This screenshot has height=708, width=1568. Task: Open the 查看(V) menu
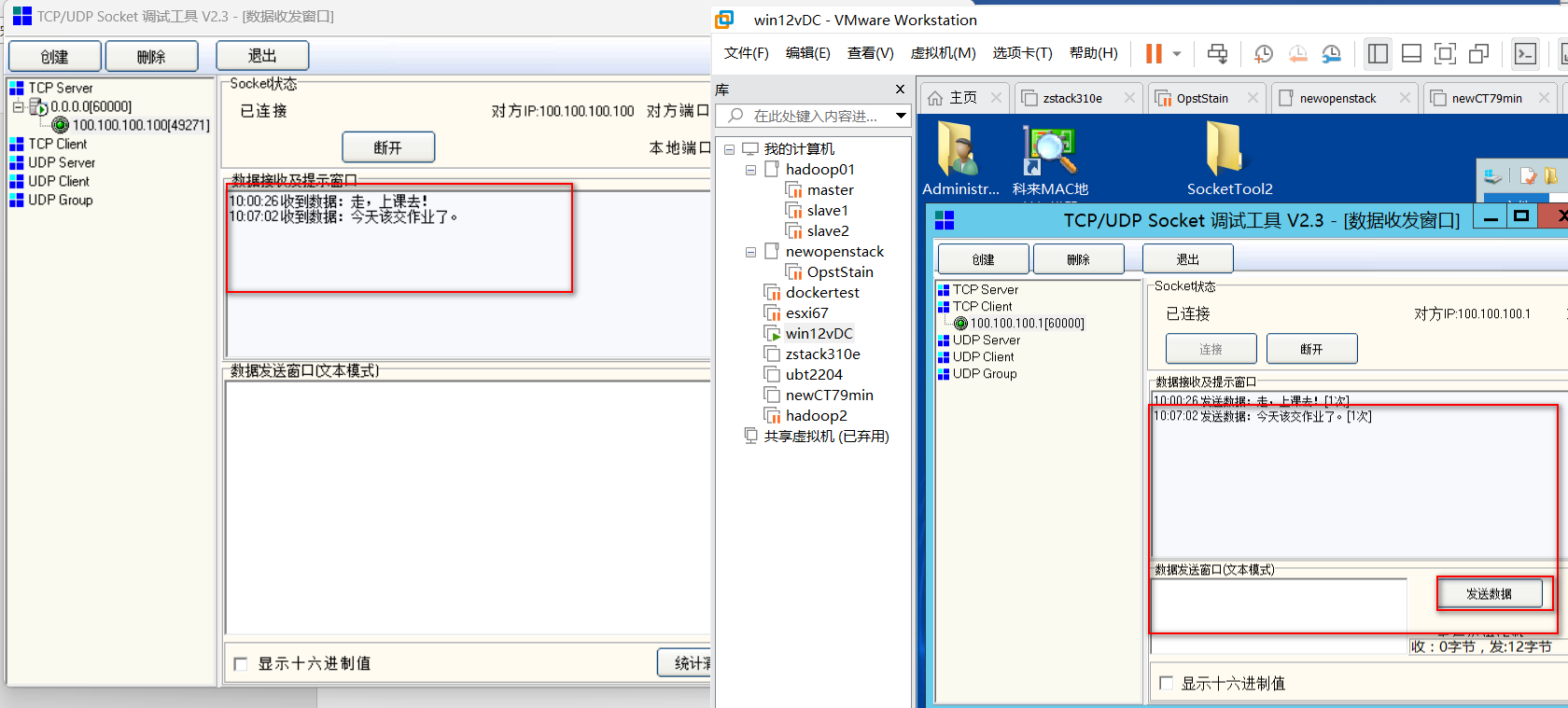[x=871, y=53]
